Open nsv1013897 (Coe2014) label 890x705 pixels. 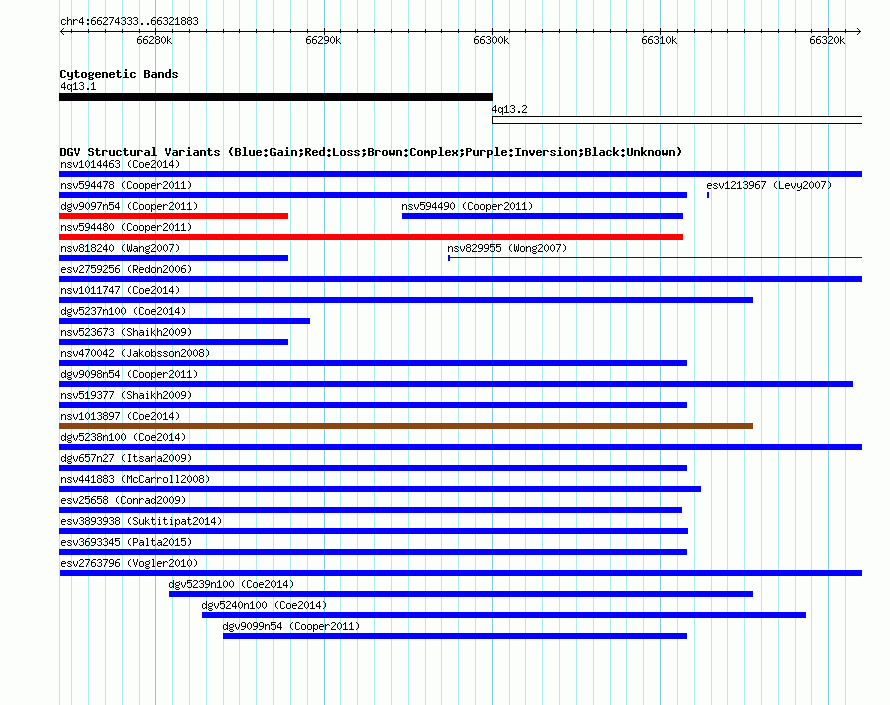coord(120,417)
